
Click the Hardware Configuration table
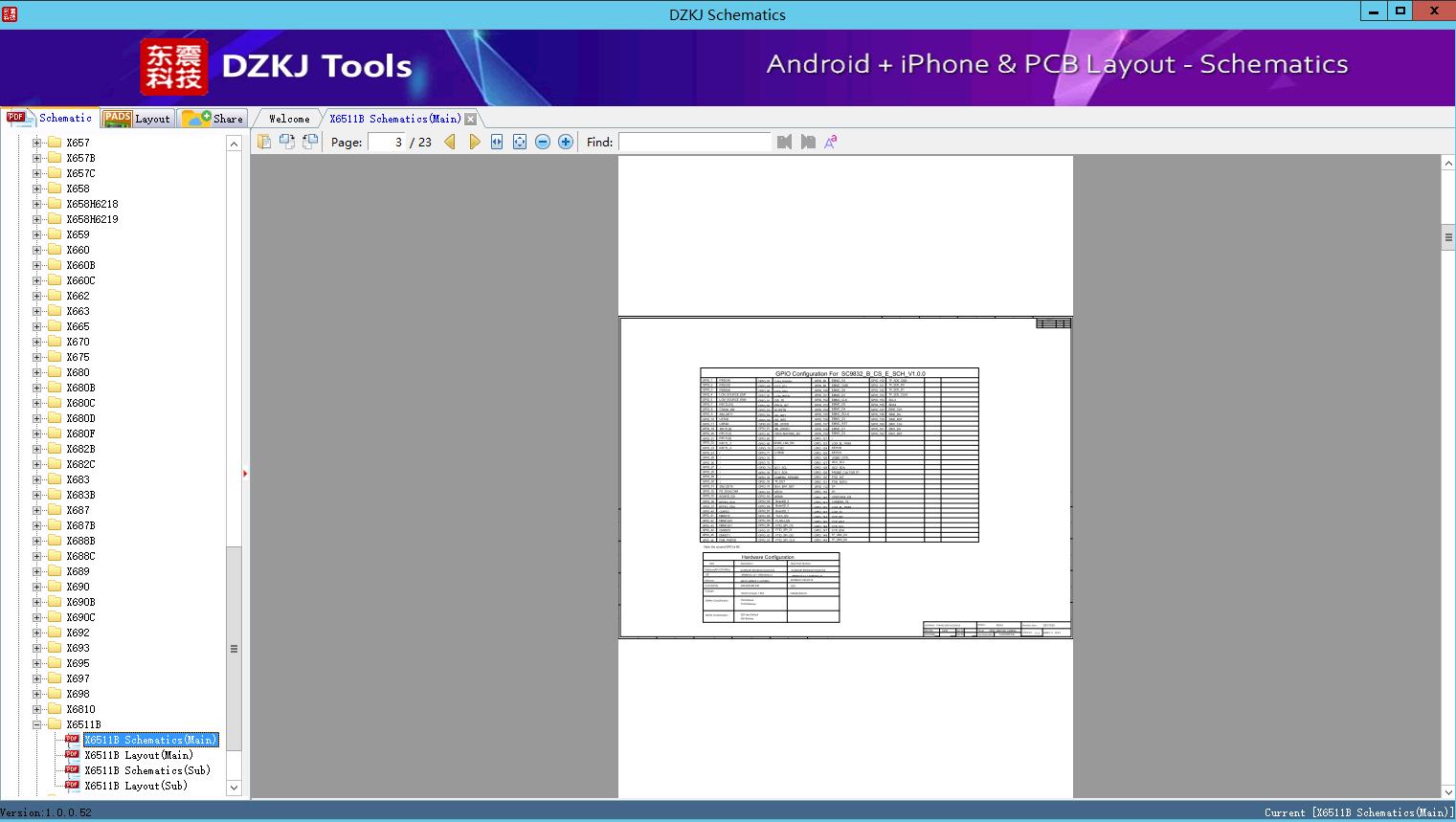[x=771, y=588]
